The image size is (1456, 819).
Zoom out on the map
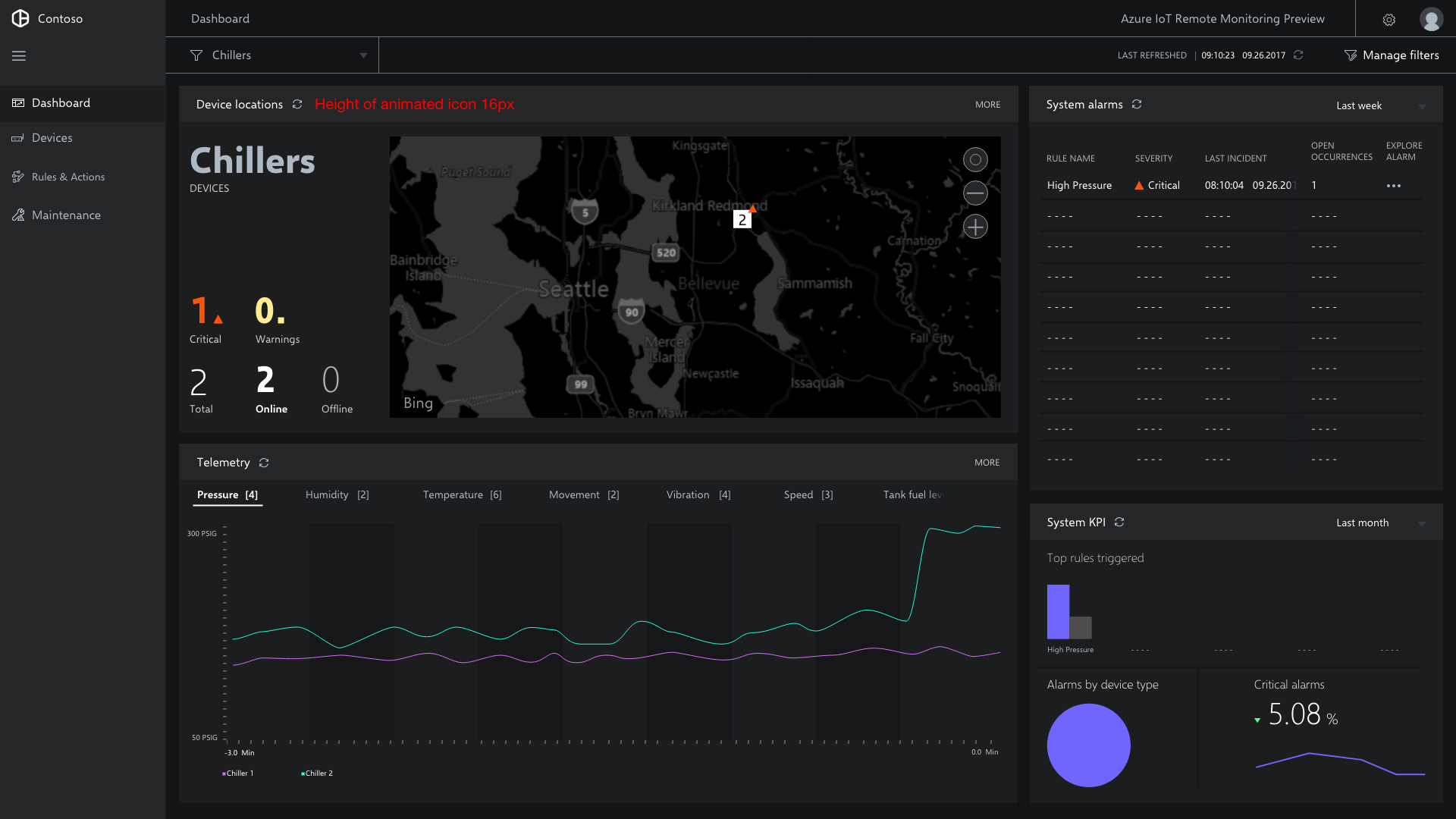pyautogui.click(x=975, y=193)
